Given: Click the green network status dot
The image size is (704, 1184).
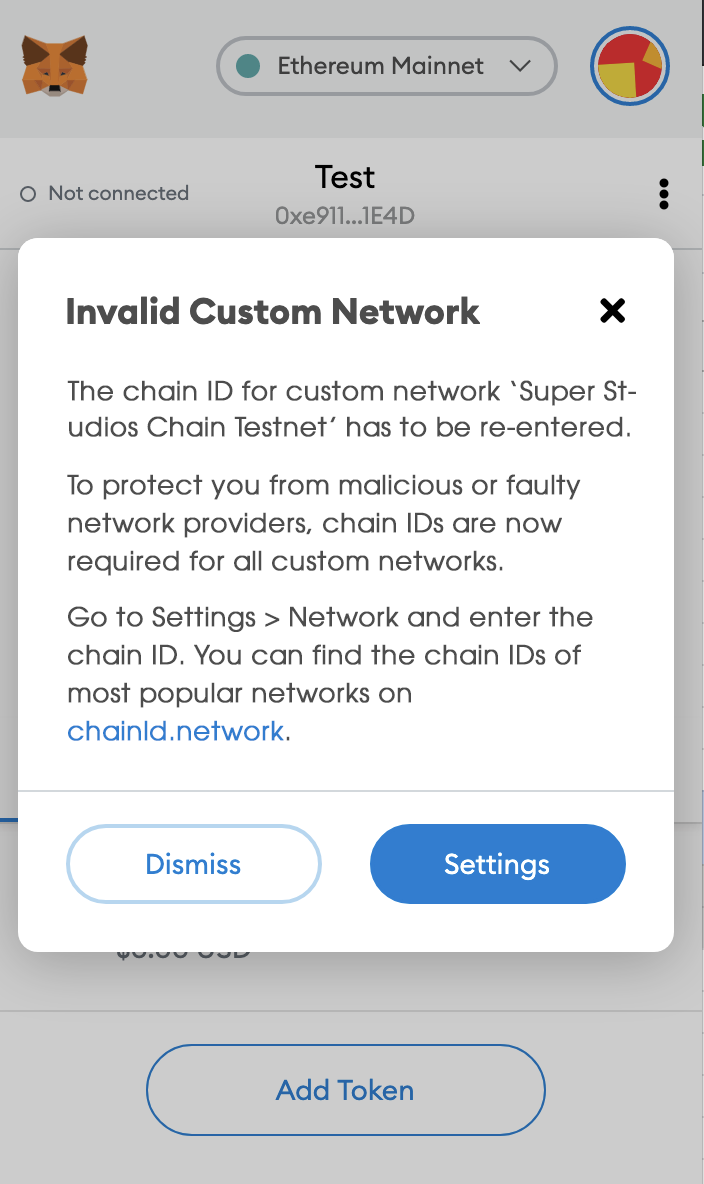Looking at the screenshot, I should tap(248, 66).
